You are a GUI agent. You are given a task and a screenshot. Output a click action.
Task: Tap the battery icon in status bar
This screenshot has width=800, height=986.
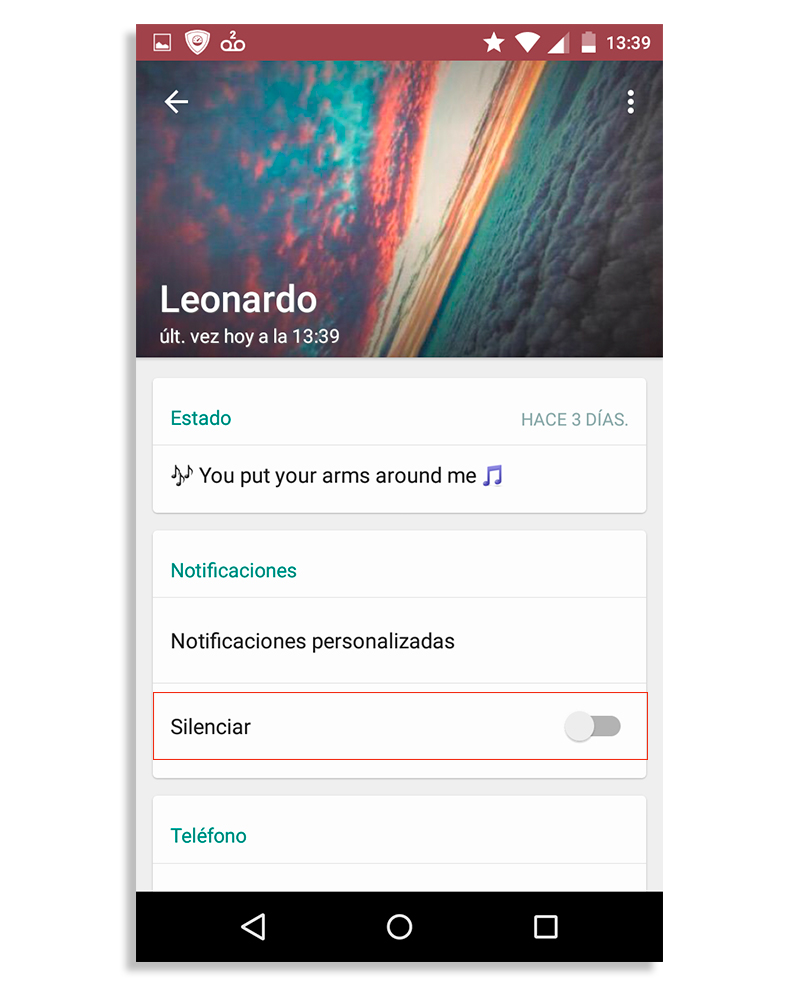point(589,43)
